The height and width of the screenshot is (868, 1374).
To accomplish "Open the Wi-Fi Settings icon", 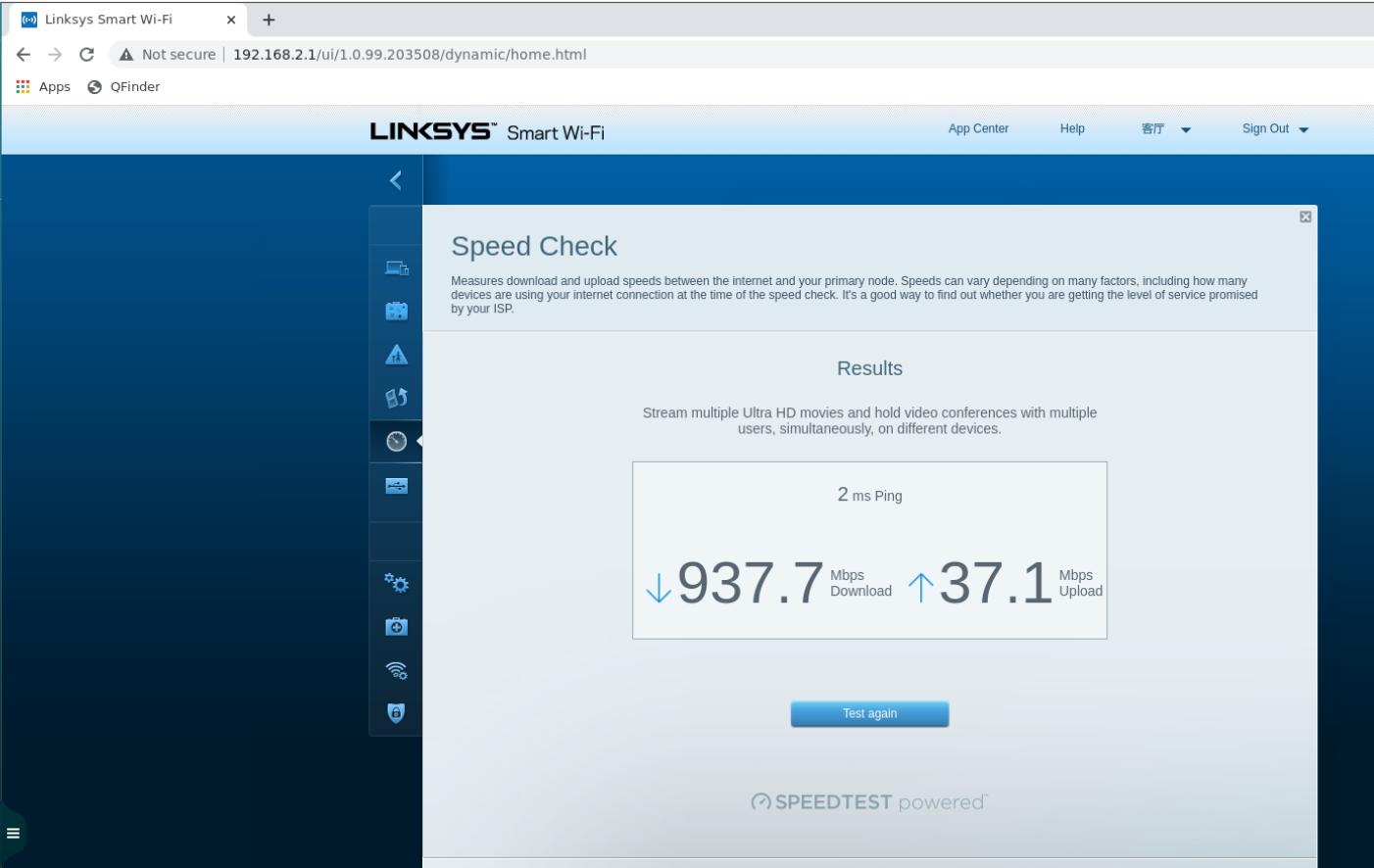I will [x=396, y=670].
